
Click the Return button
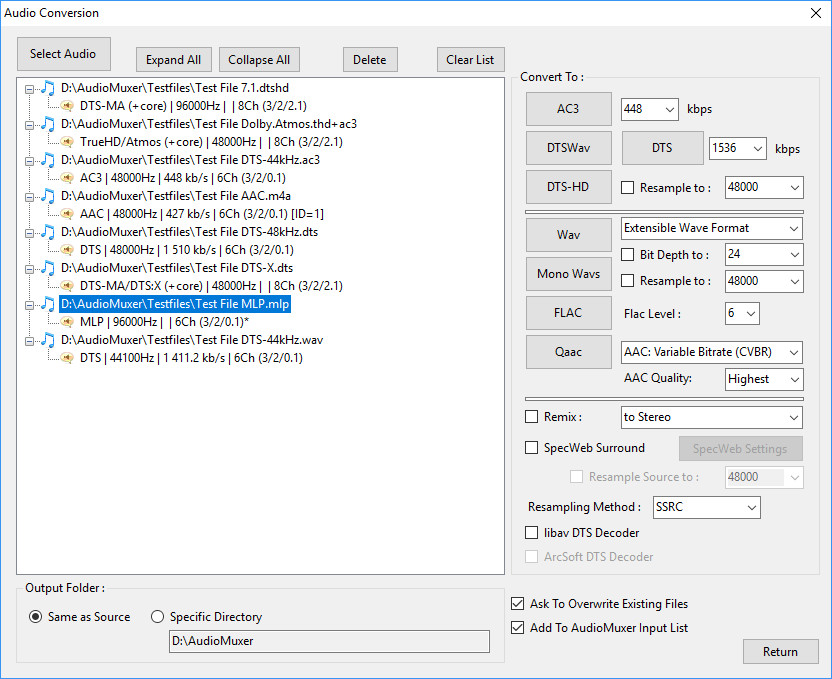(x=781, y=651)
